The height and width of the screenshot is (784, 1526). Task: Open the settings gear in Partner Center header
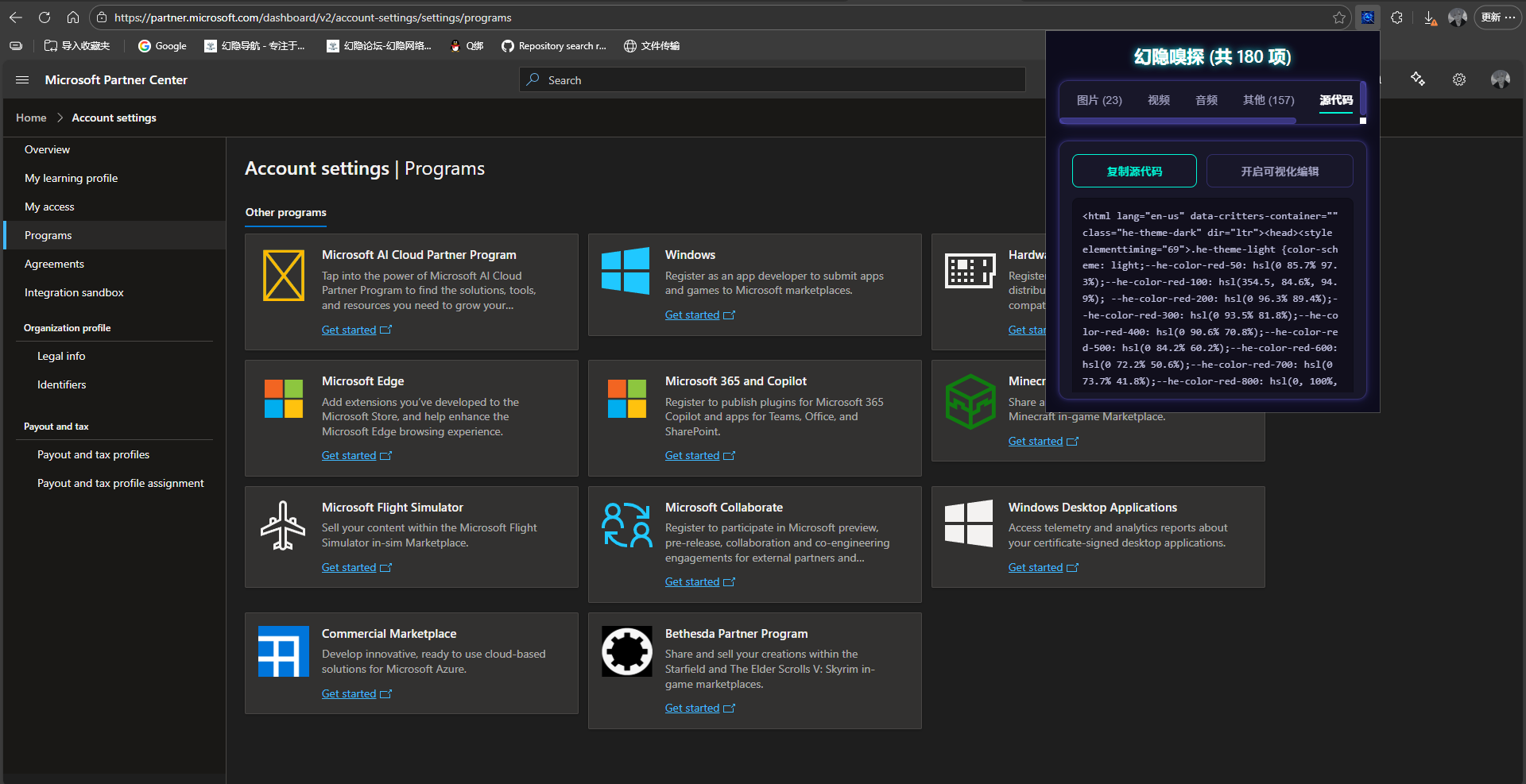(x=1459, y=79)
